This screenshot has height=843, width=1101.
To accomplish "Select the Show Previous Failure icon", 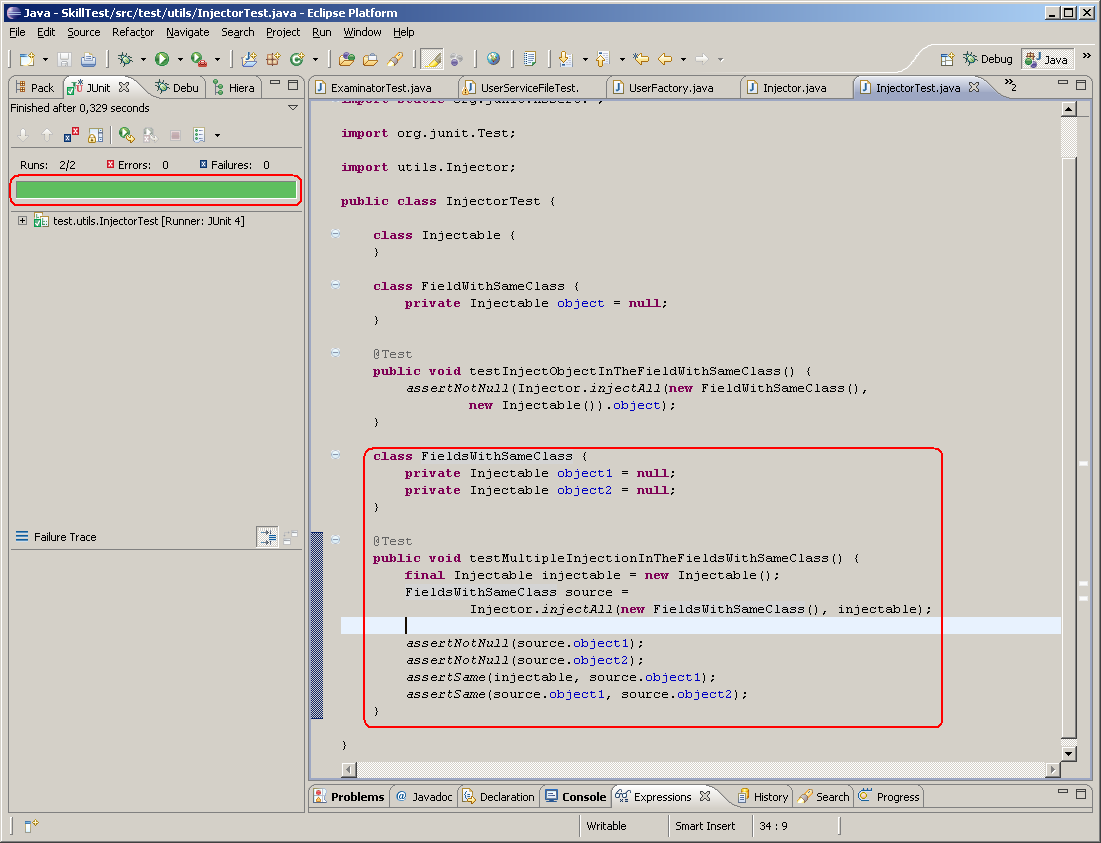I will pos(47,134).
